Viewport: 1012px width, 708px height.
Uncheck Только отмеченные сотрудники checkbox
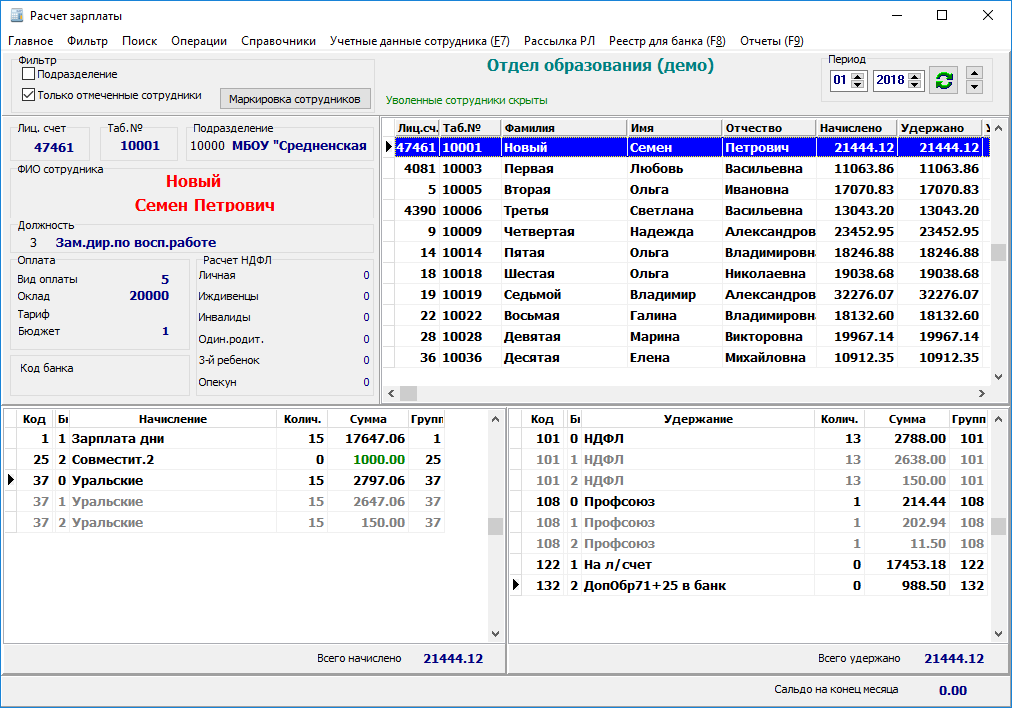tap(29, 96)
